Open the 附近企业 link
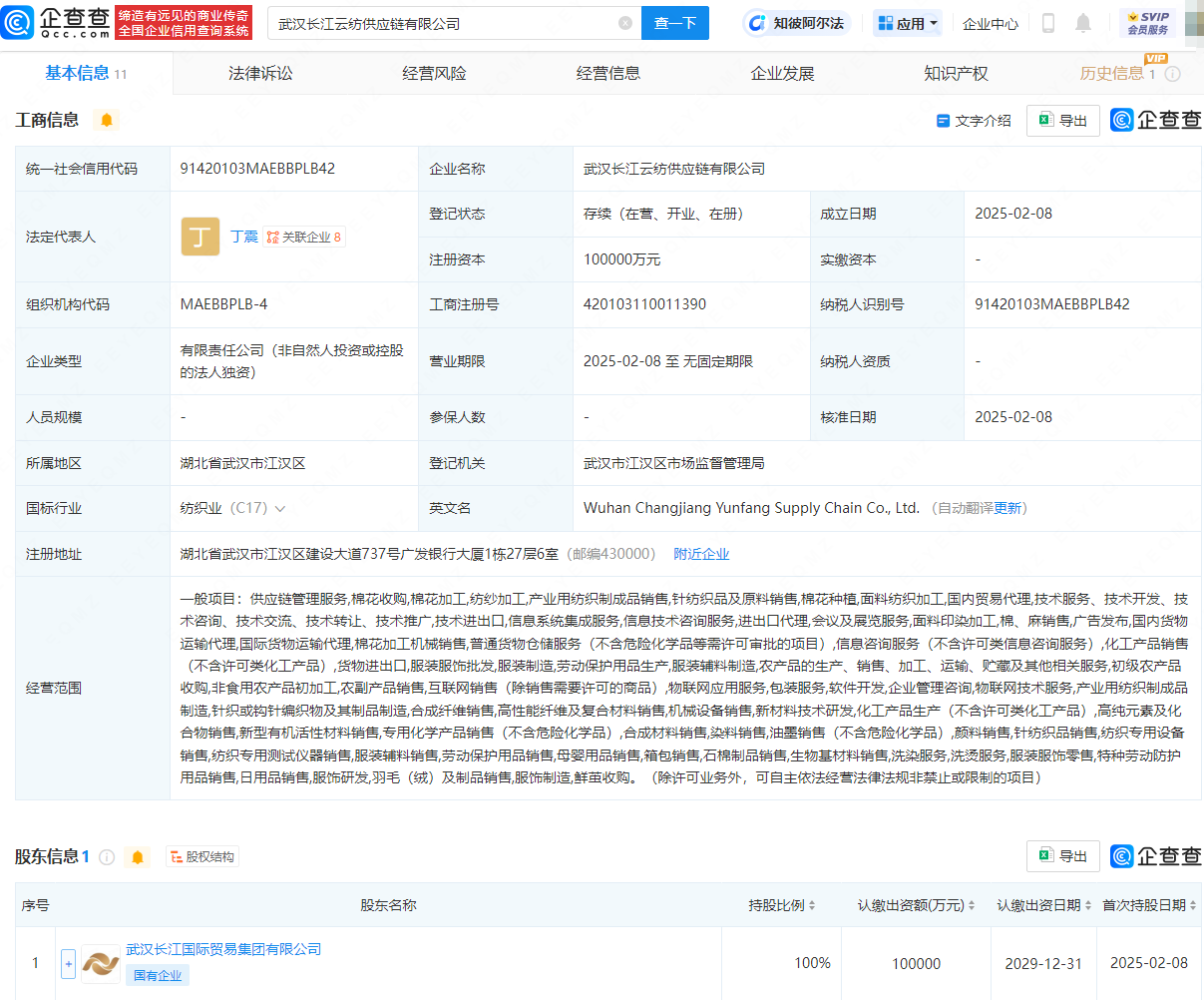 (x=701, y=553)
